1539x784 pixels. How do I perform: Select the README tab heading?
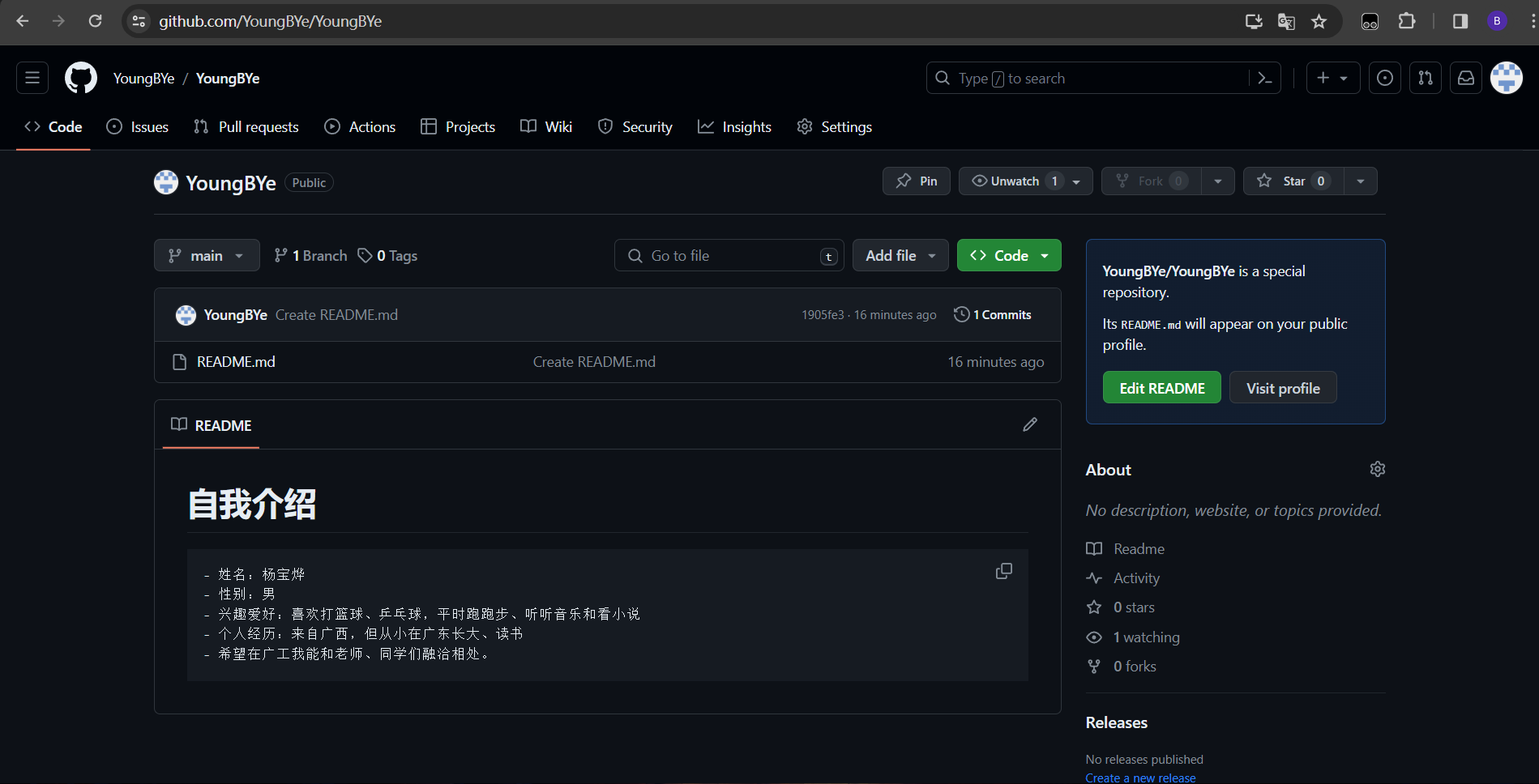click(212, 425)
